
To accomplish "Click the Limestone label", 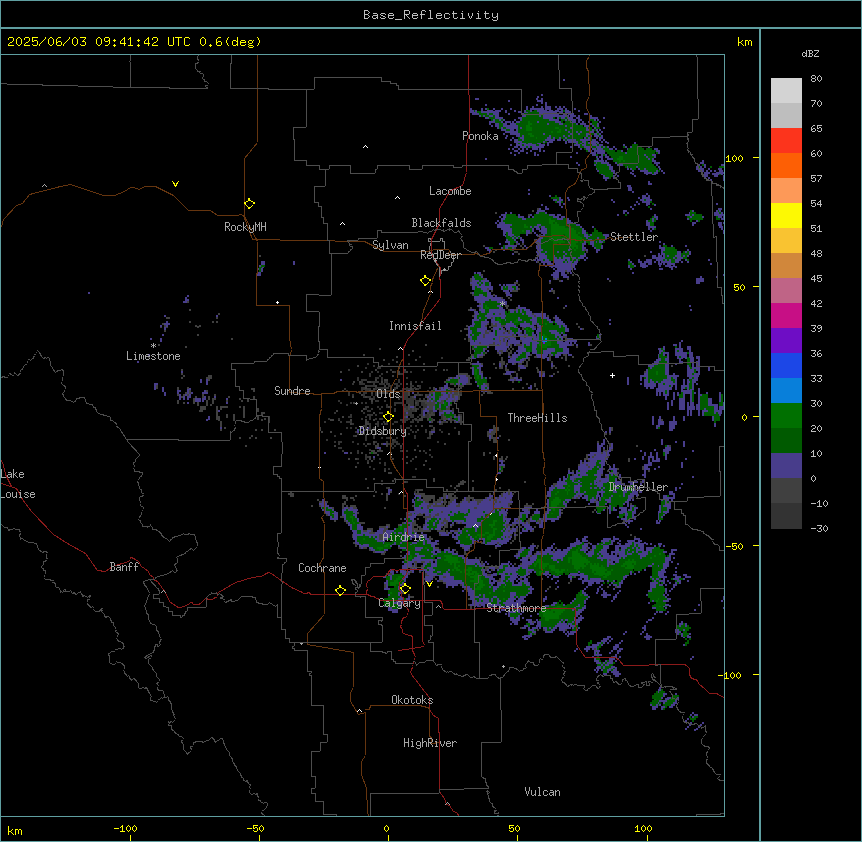I will coord(153,356).
